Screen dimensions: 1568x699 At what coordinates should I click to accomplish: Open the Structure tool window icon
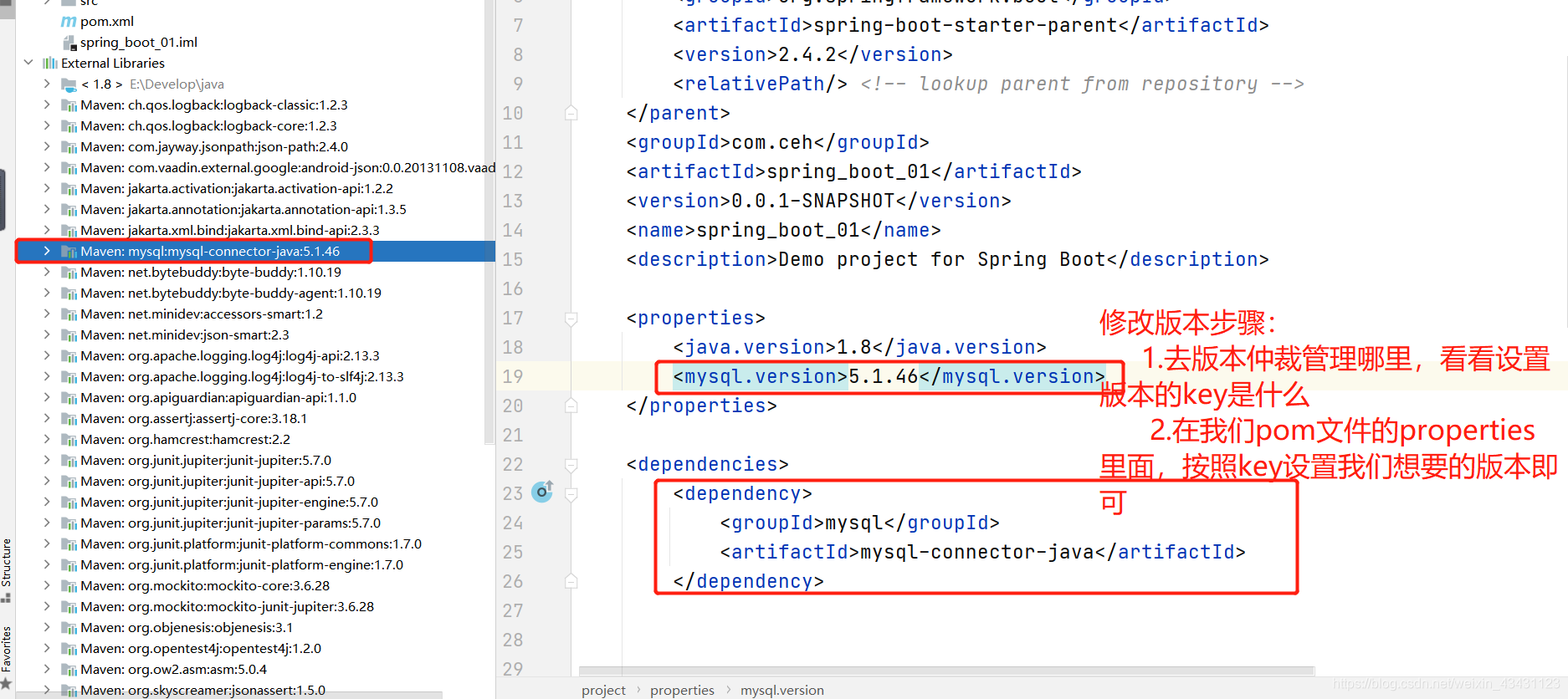(x=6, y=598)
